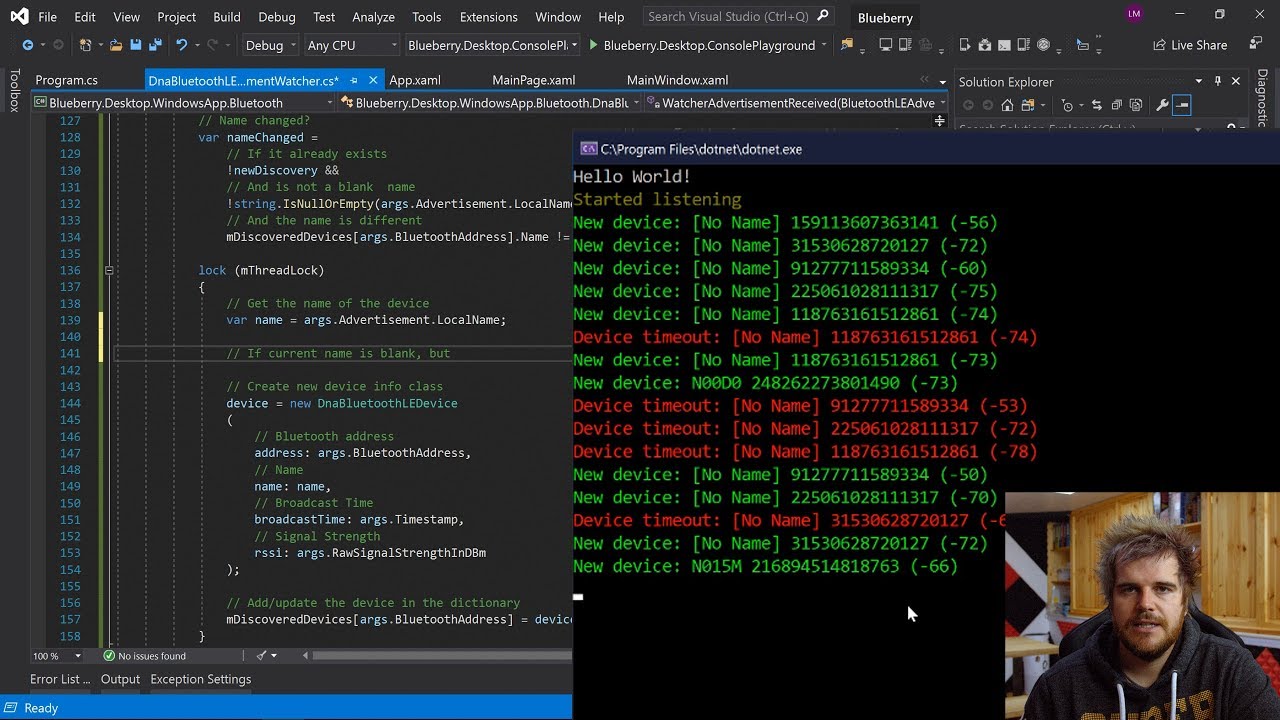Toggle Auto Hide pin on Solution Explorer
This screenshot has height=720, width=1280.
coord(1217,81)
